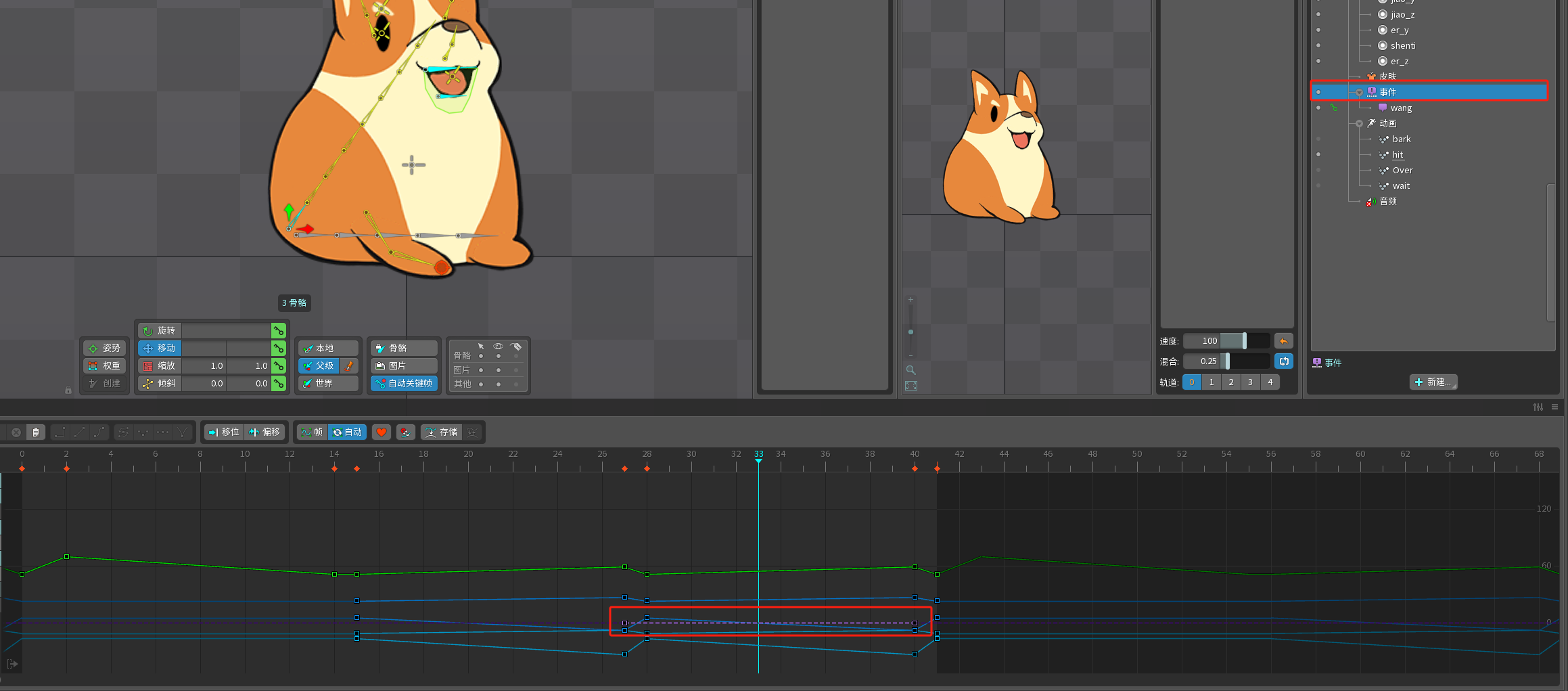The image size is (1568, 691).
Task: Click the paste keys clipboard icon
Action: (x=36, y=432)
